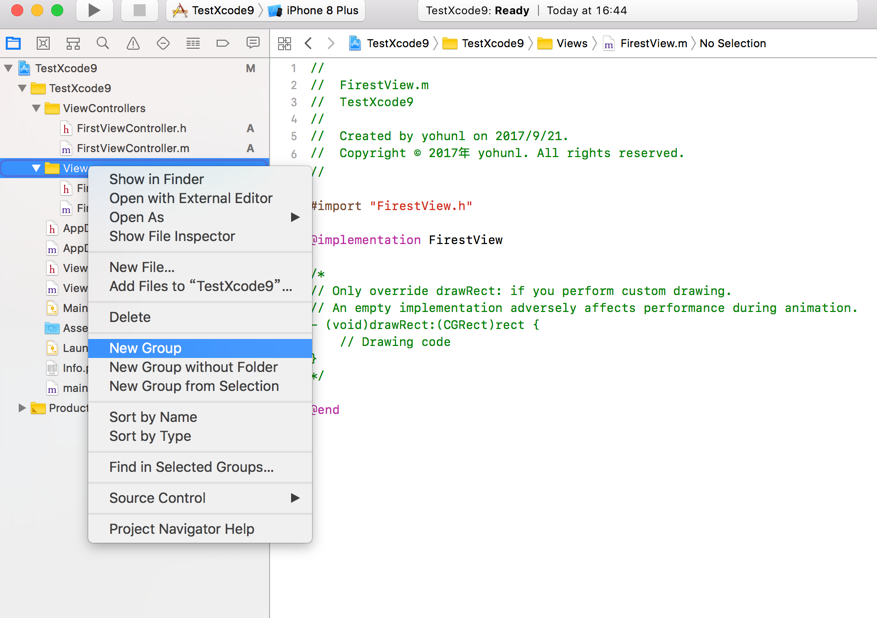
Task: Go forward in editor history
Action: 331,44
